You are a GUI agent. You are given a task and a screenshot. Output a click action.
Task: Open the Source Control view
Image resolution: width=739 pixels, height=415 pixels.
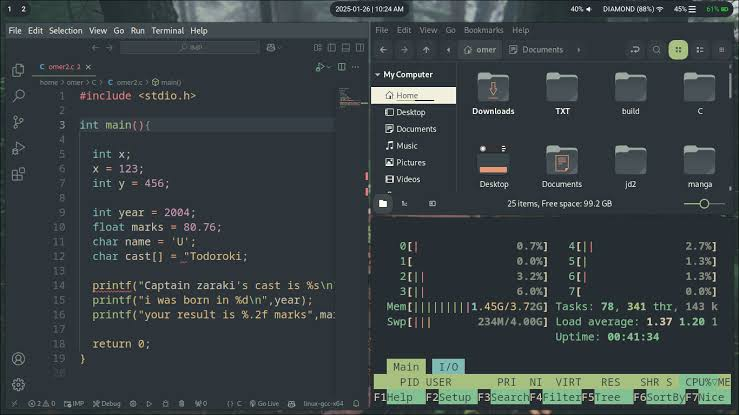[18, 122]
